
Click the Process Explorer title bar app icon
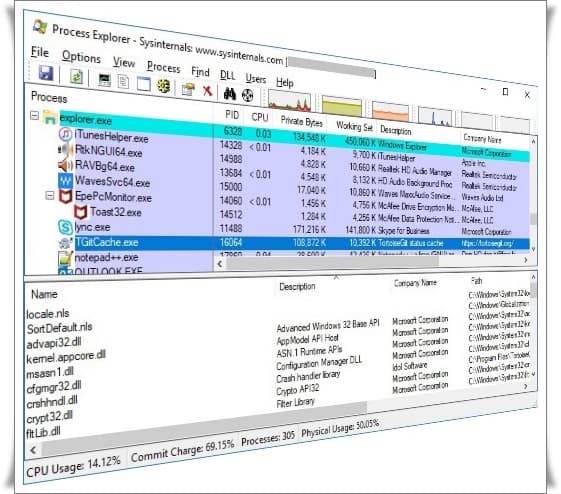pos(40,26)
